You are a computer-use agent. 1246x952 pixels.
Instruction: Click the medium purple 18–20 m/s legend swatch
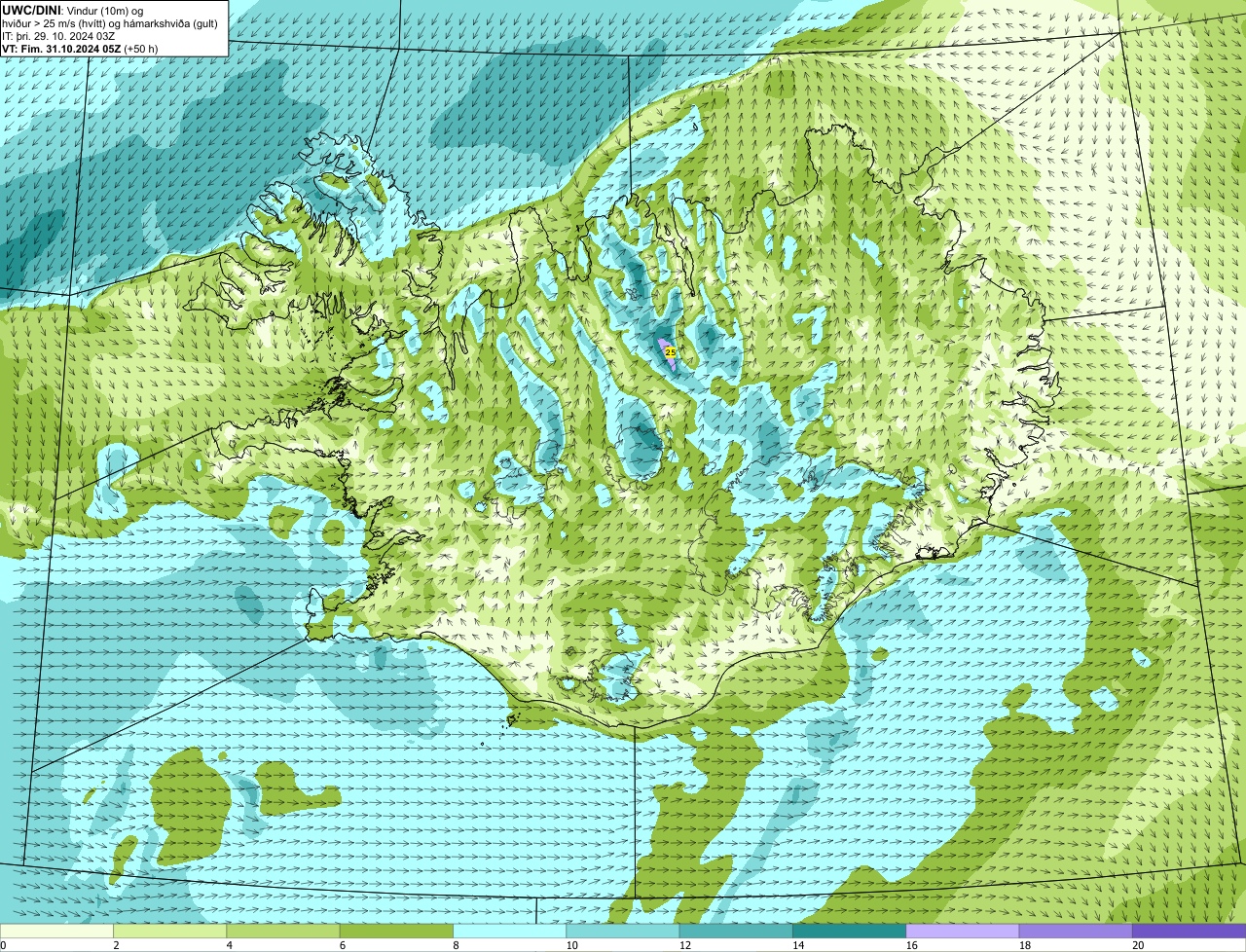pyautogui.click(x=1076, y=932)
